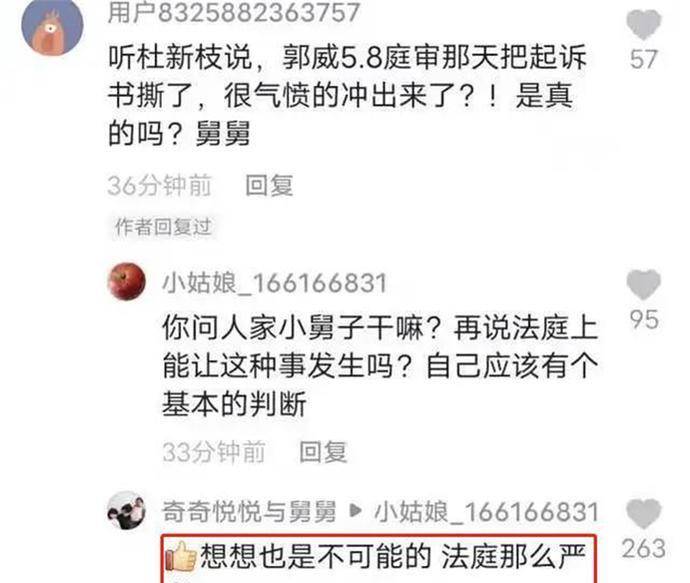The height and width of the screenshot is (583, 690).
Task: Open username 奇奇悦悦与舅舅
Action: 250,511
